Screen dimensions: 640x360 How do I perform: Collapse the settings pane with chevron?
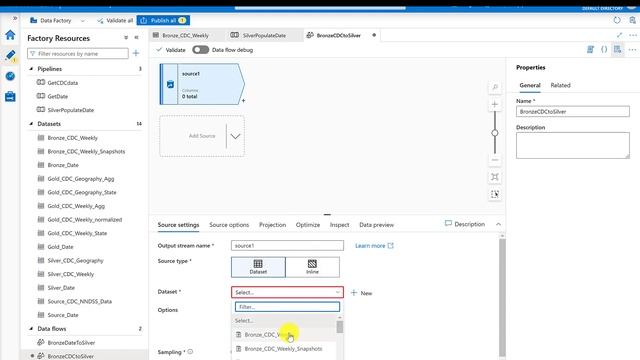(498, 224)
